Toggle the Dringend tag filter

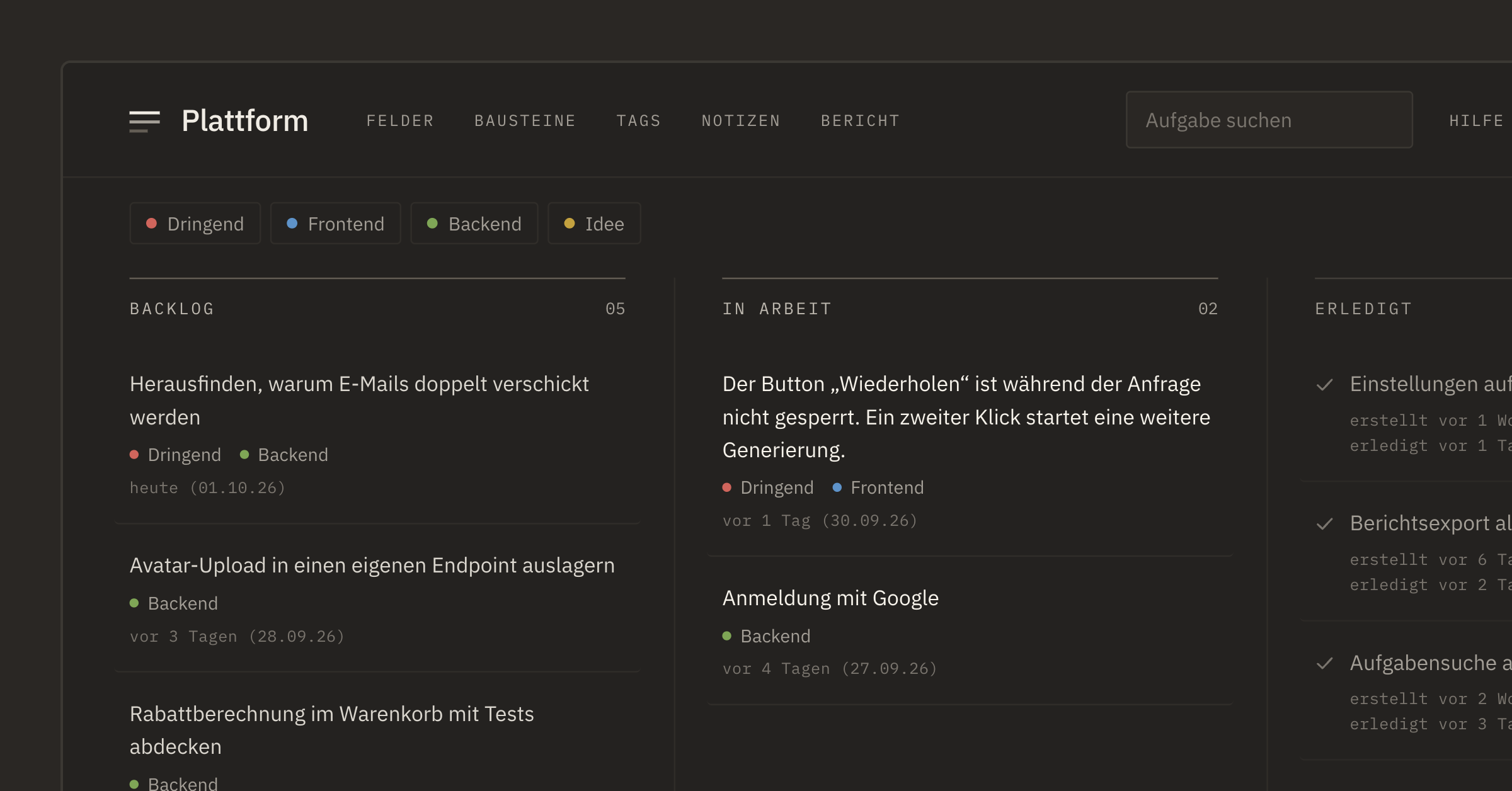[195, 224]
